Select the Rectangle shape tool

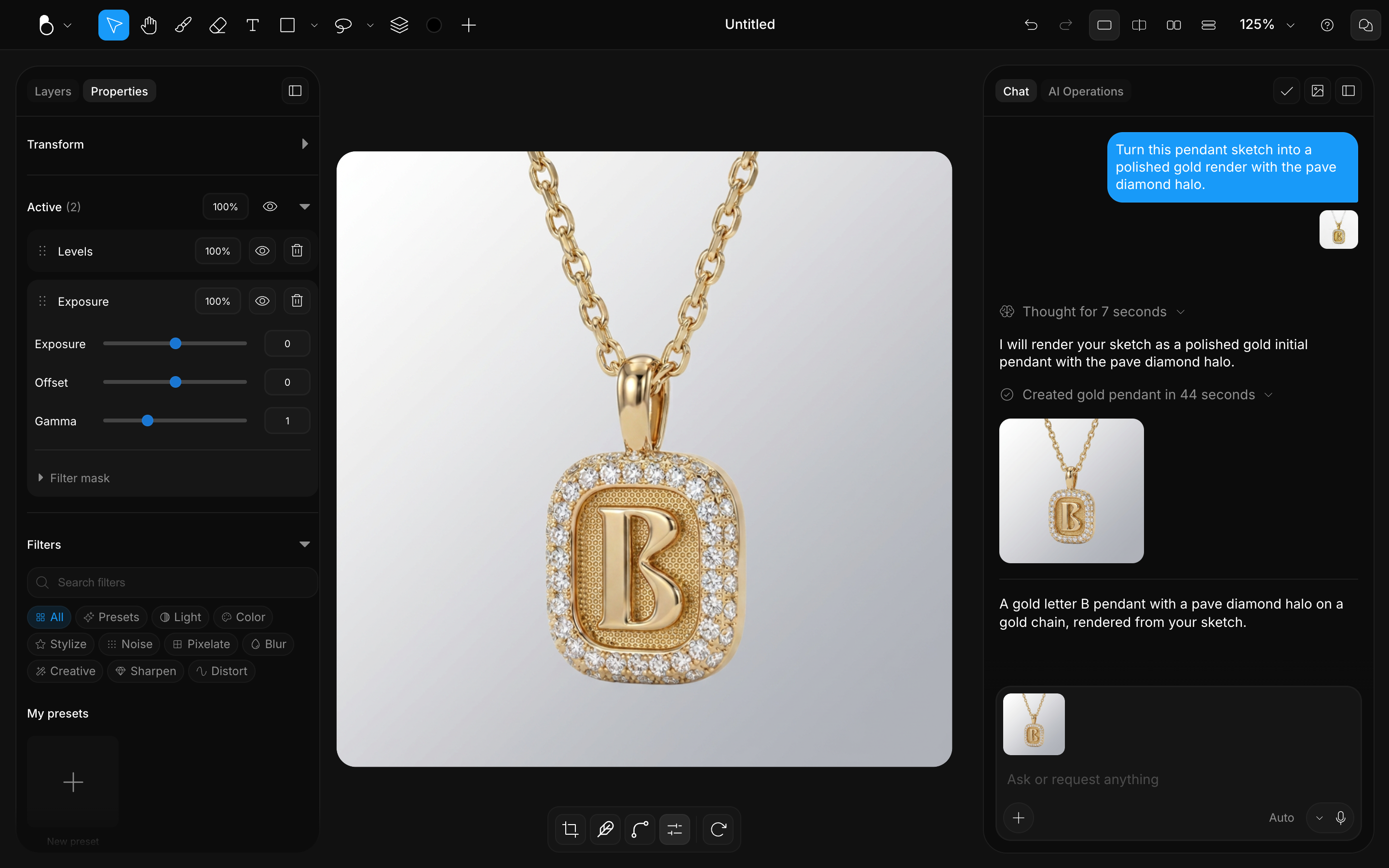tap(287, 25)
